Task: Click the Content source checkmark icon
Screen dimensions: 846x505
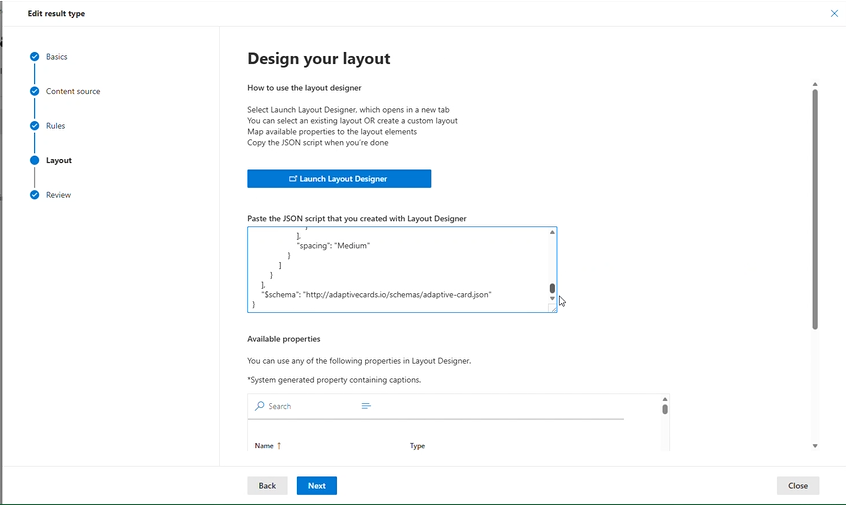Action: coord(35,91)
